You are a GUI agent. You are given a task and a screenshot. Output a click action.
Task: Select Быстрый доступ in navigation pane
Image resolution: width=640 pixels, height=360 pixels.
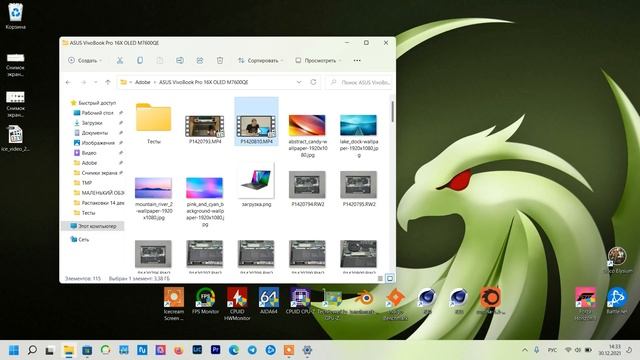(x=93, y=103)
